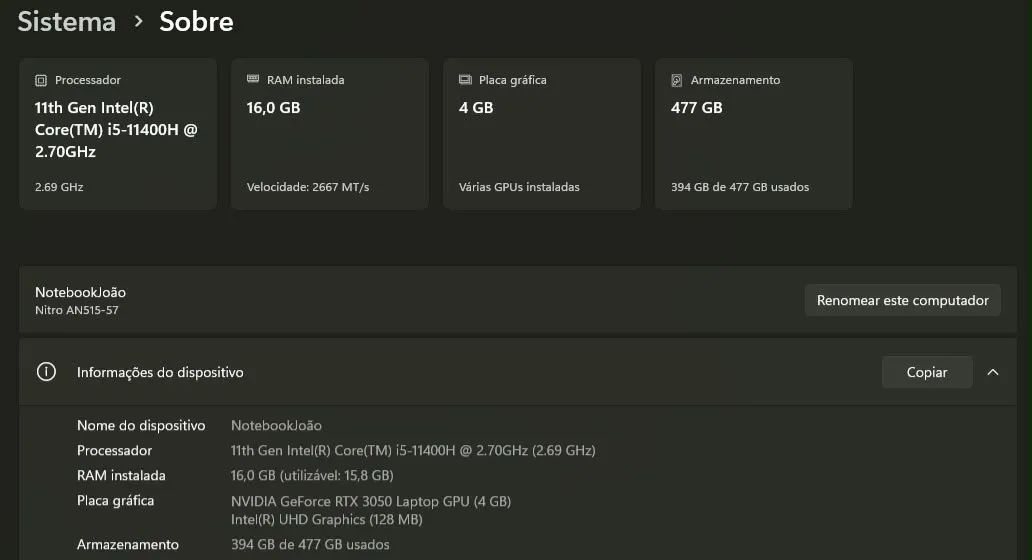The width and height of the screenshot is (1032, 560).
Task: Click the Processador chip icon
Action: coord(41,80)
